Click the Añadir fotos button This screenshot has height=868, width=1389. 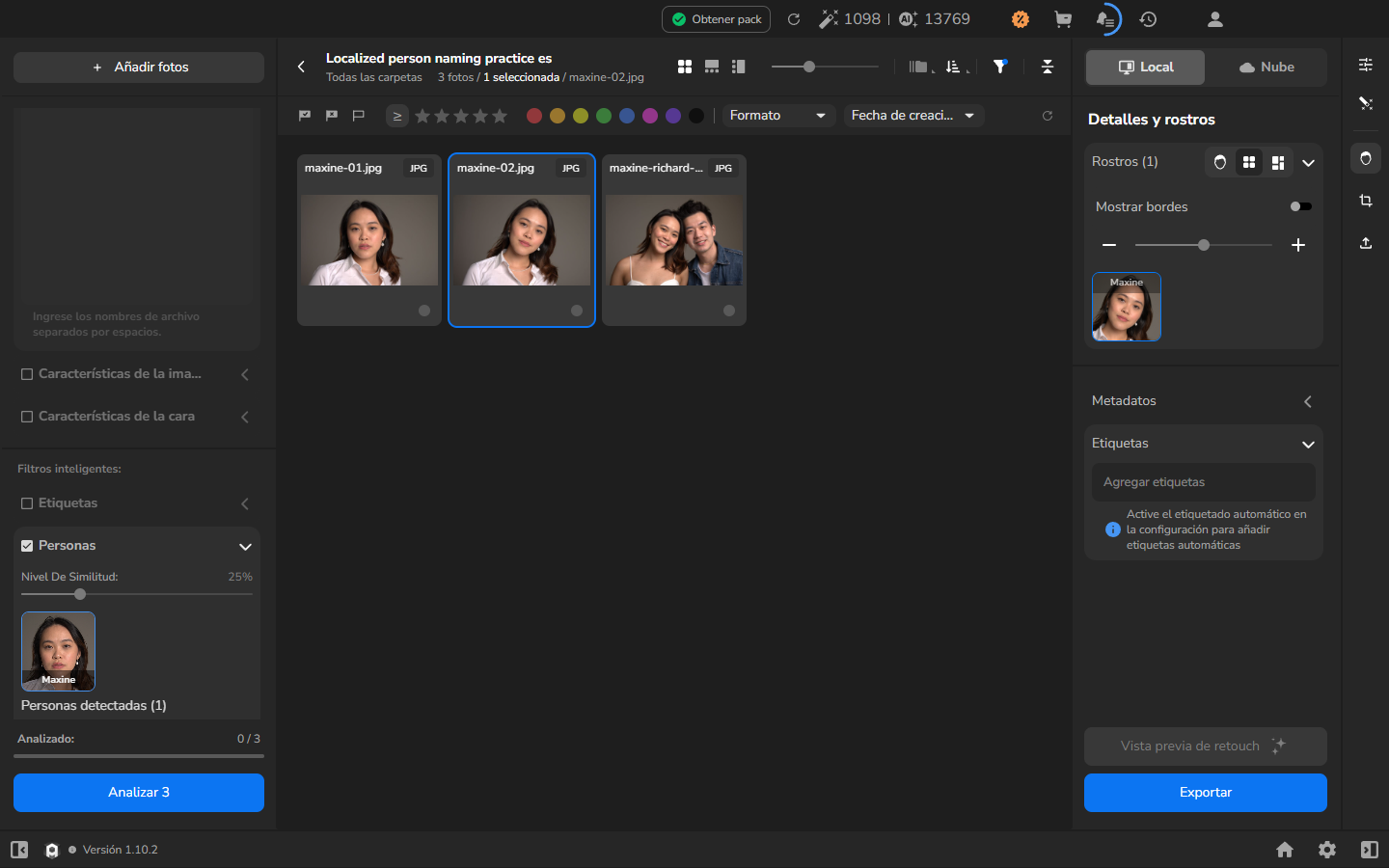[x=139, y=68]
